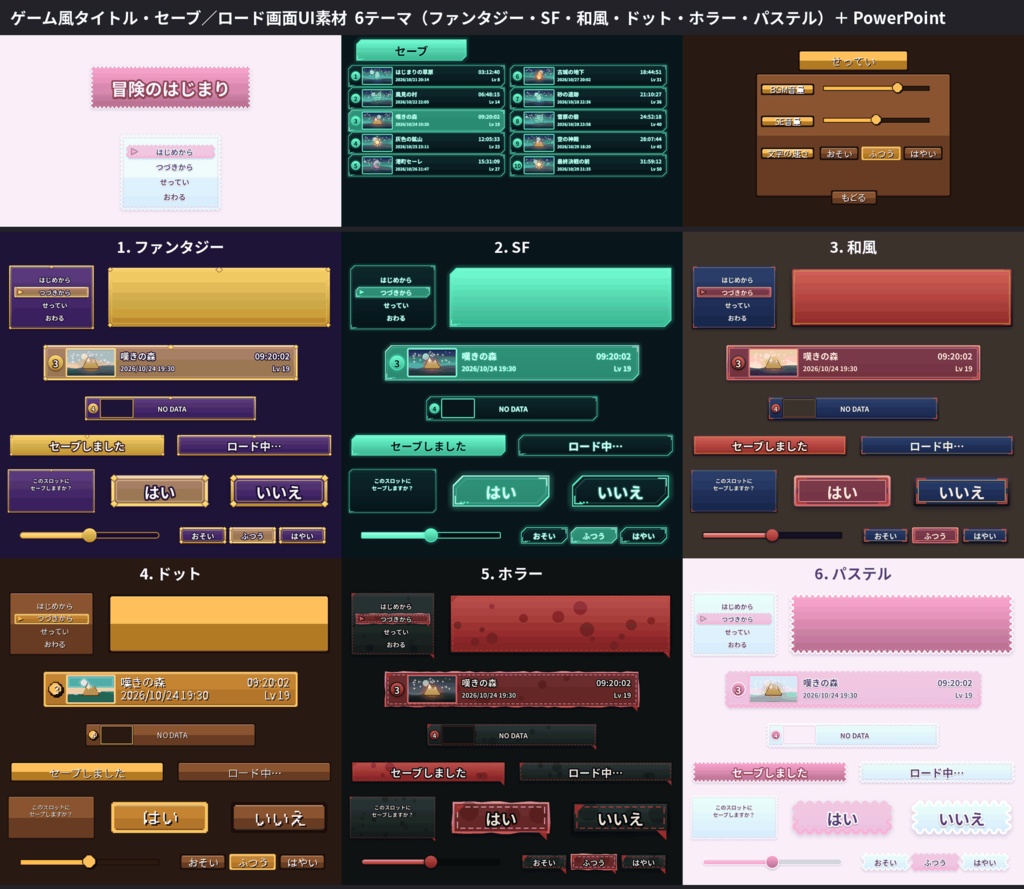Select ふつう speed in the ファンタジー theme
This screenshot has height=889, width=1024.
coord(252,536)
